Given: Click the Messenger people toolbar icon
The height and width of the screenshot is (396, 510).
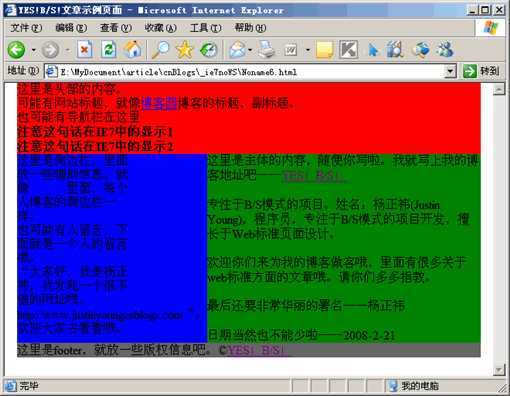Looking at the screenshot, I should click(x=445, y=49).
